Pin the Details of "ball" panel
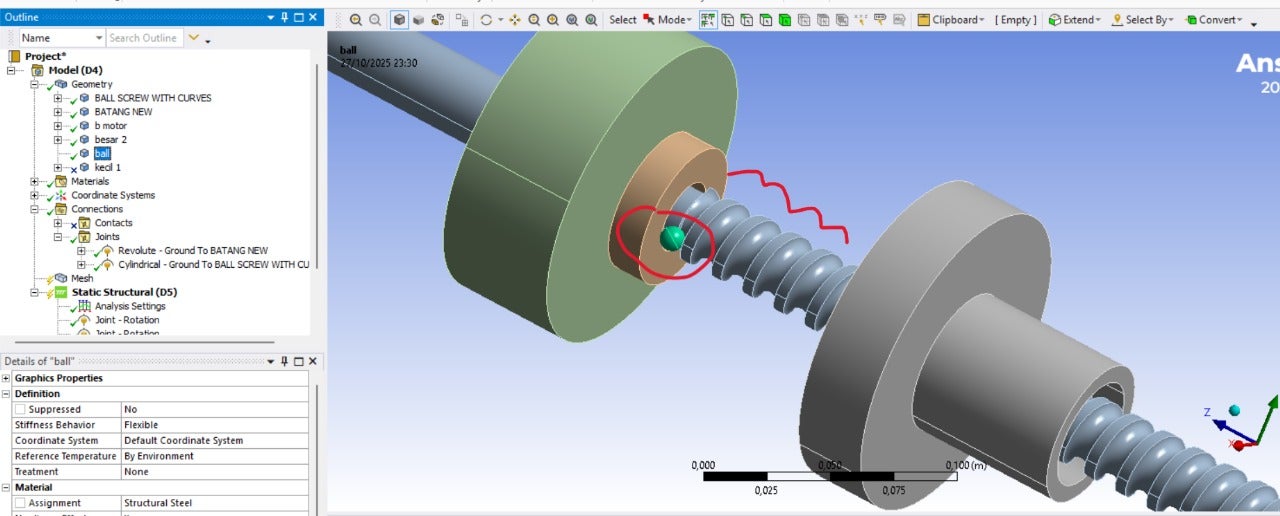The width and height of the screenshot is (1280, 516). click(x=283, y=361)
